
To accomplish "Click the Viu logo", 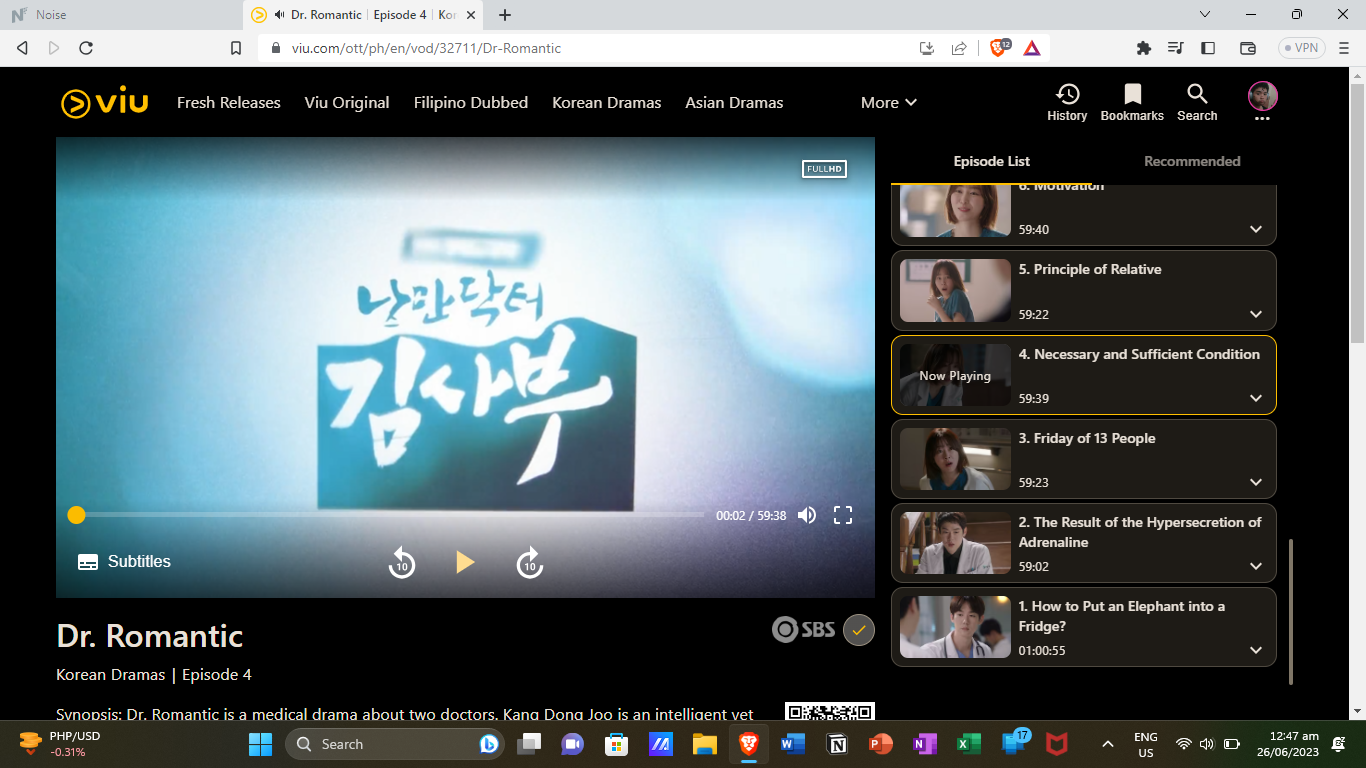I will tap(105, 103).
